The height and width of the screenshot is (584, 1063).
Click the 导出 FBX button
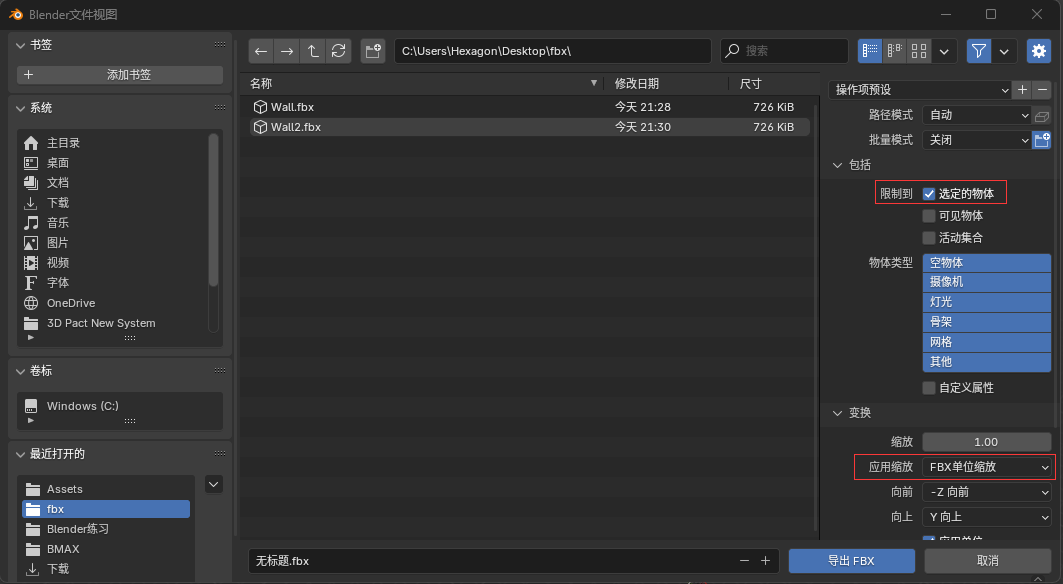tap(850, 561)
